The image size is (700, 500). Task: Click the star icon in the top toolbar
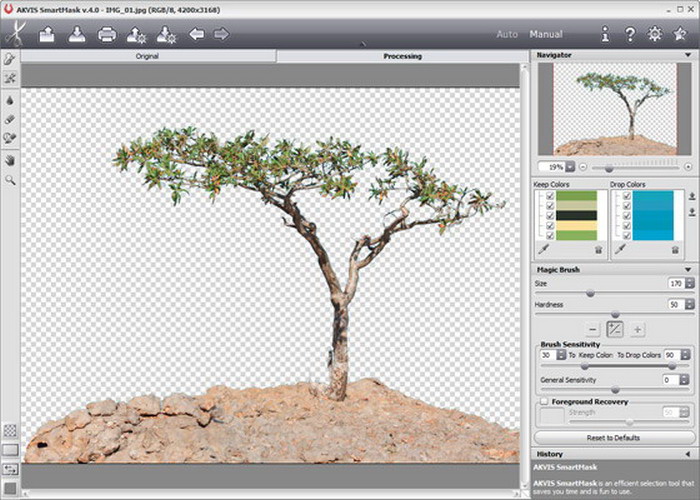pyautogui.click(x=680, y=34)
